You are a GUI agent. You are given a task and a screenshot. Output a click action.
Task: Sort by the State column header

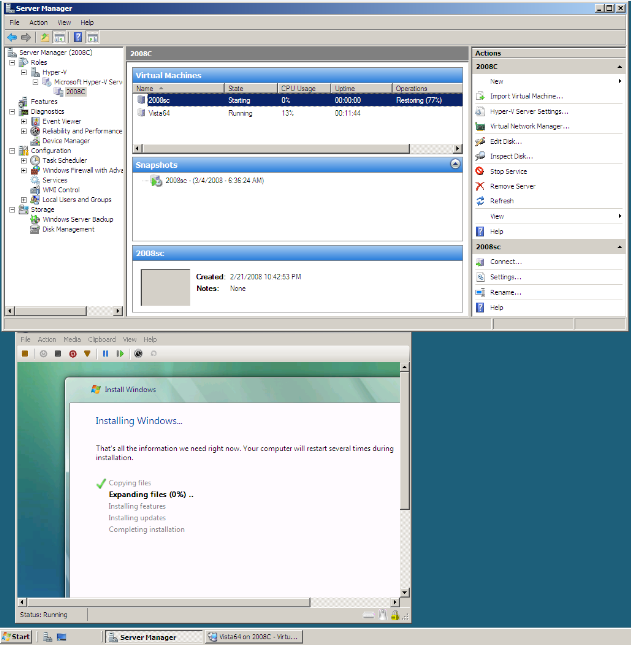click(x=251, y=88)
